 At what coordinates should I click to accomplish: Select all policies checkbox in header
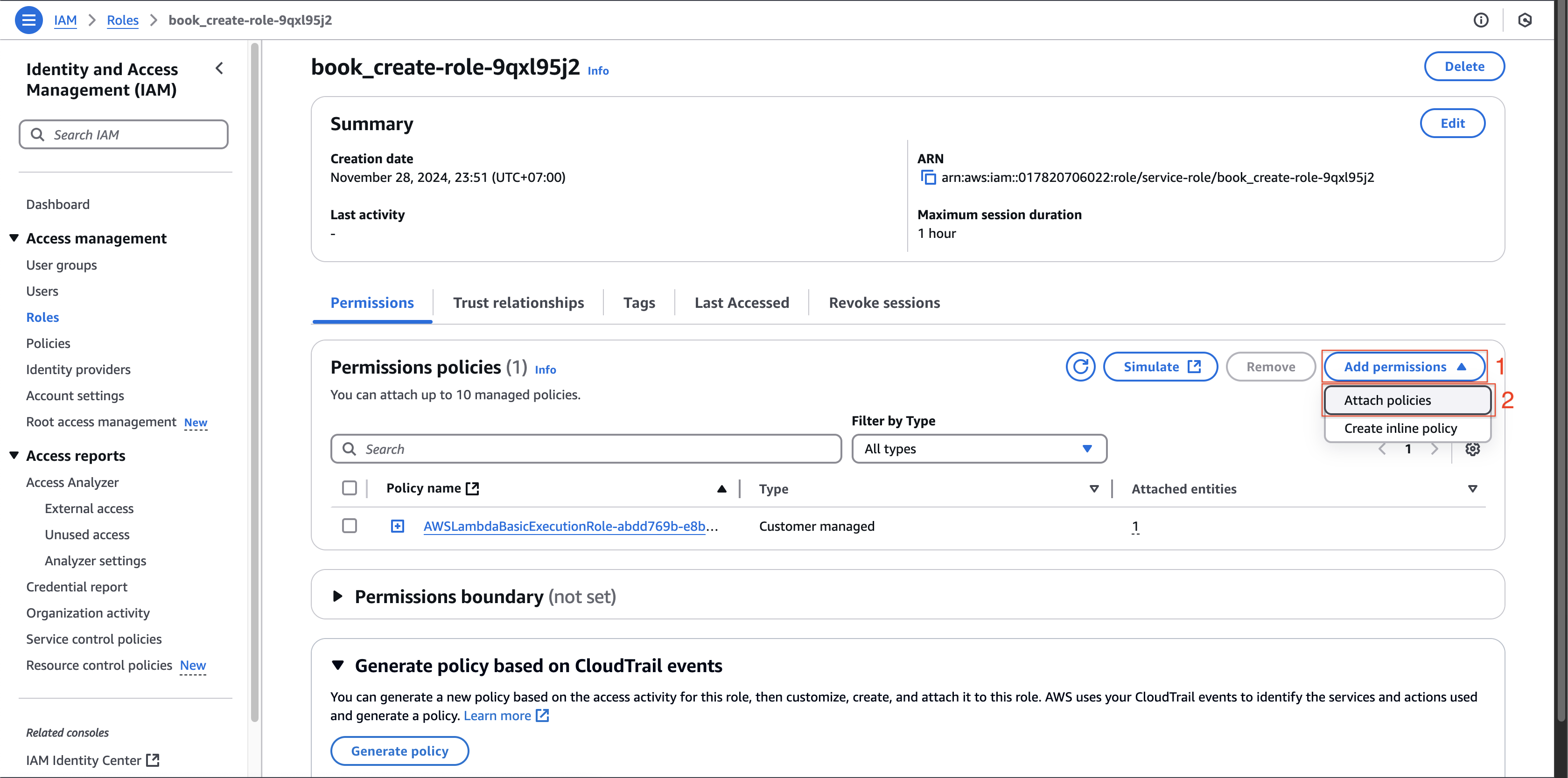tap(350, 488)
